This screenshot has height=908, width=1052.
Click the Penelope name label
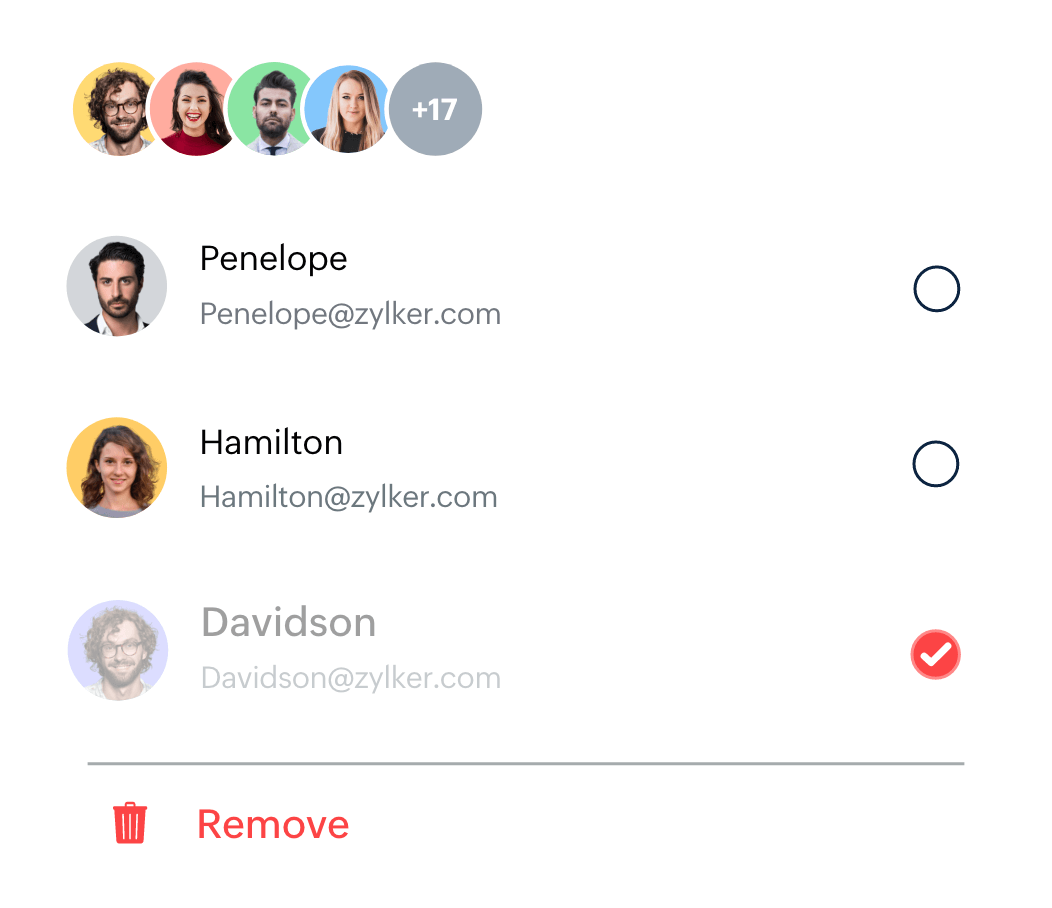click(x=274, y=259)
